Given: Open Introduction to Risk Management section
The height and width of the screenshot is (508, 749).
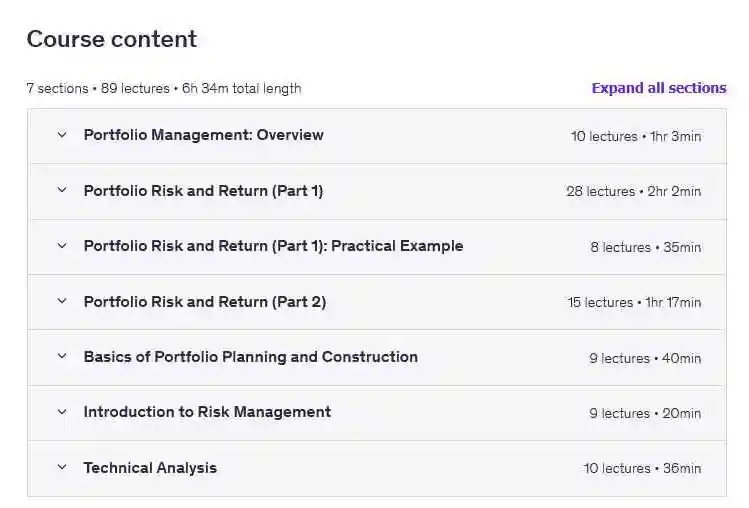Looking at the screenshot, I should tap(207, 412).
